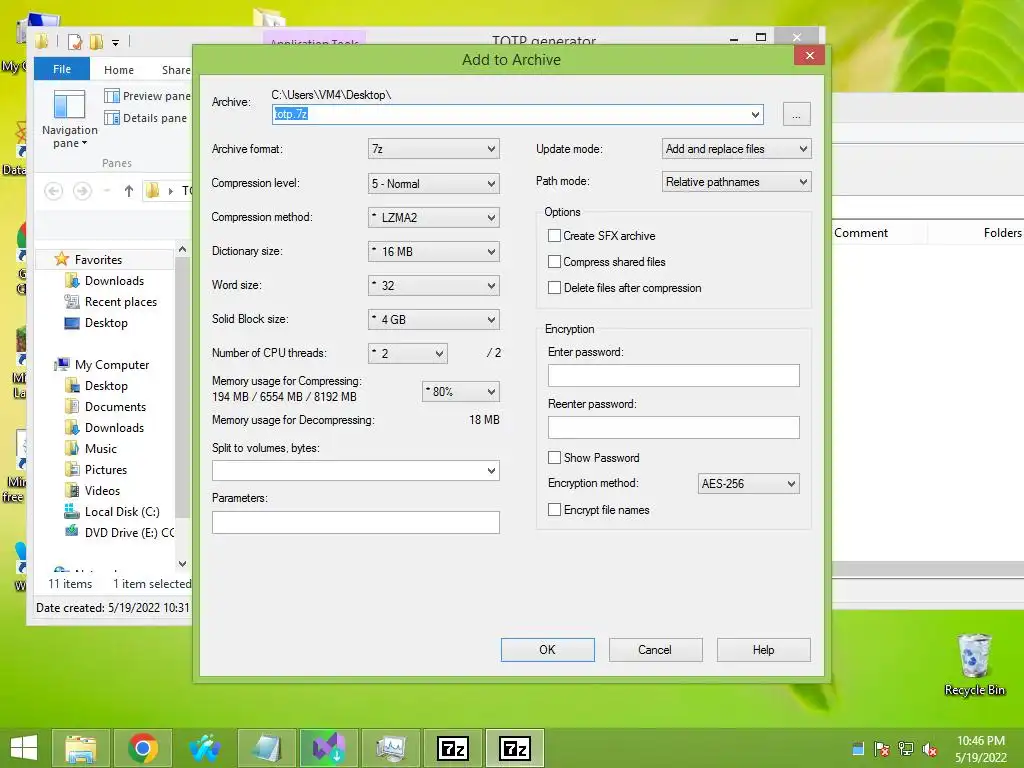The image size is (1024, 768).
Task: Click the Parameters input field
Action: pyautogui.click(x=355, y=522)
